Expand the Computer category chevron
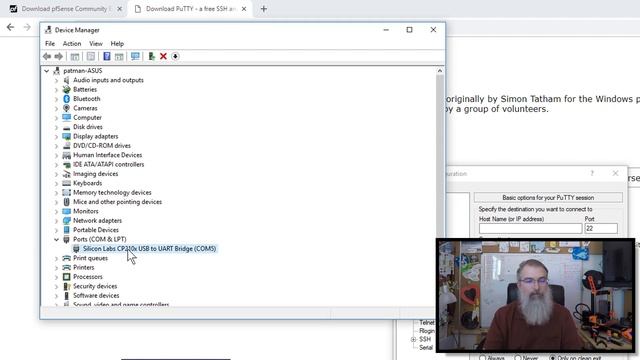The width and height of the screenshot is (640, 360). pos(56,118)
